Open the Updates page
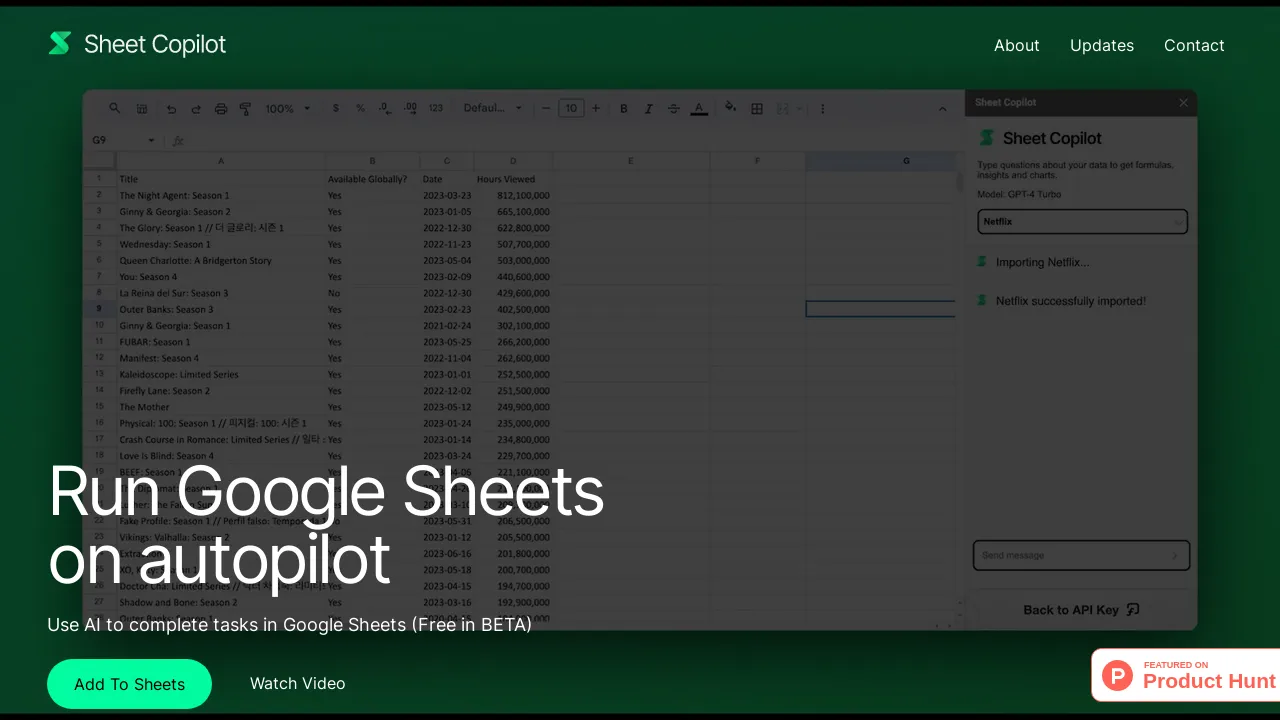The image size is (1280, 720). point(1102,45)
